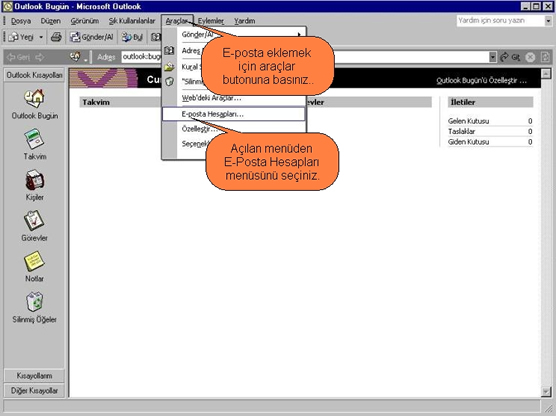The image size is (556, 416).
Task: Open the Dosya menu
Action: pyautogui.click(x=21, y=21)
